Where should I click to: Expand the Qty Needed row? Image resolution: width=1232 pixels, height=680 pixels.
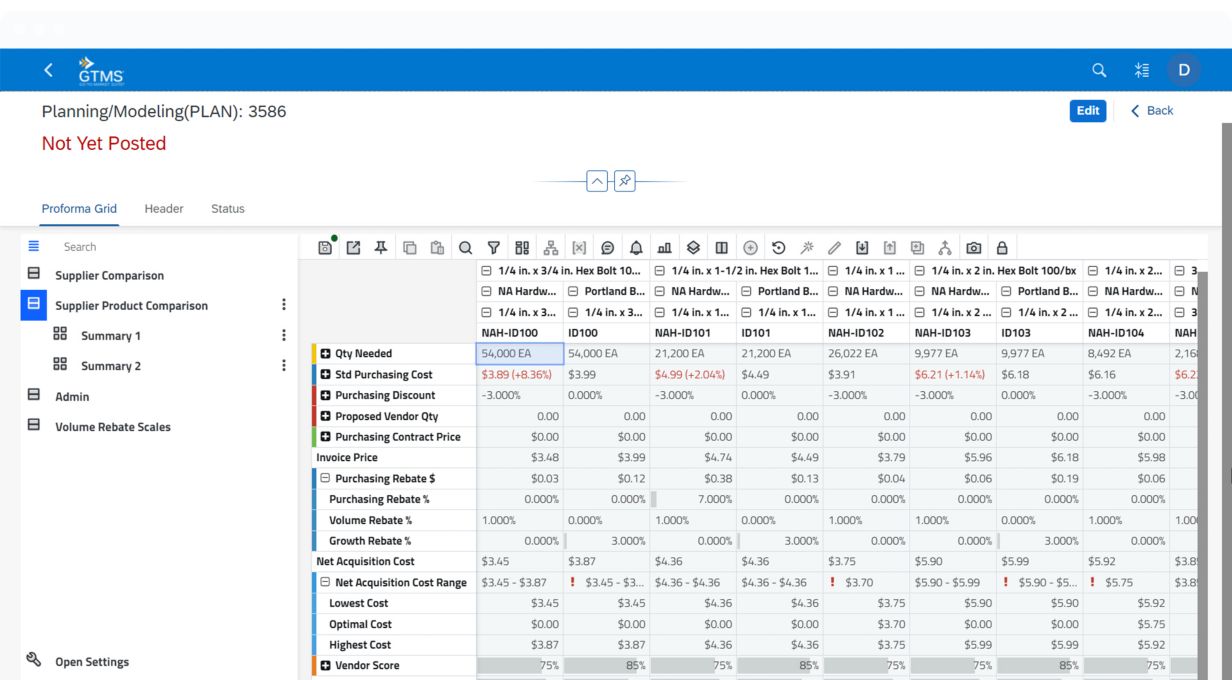[326, 354]
